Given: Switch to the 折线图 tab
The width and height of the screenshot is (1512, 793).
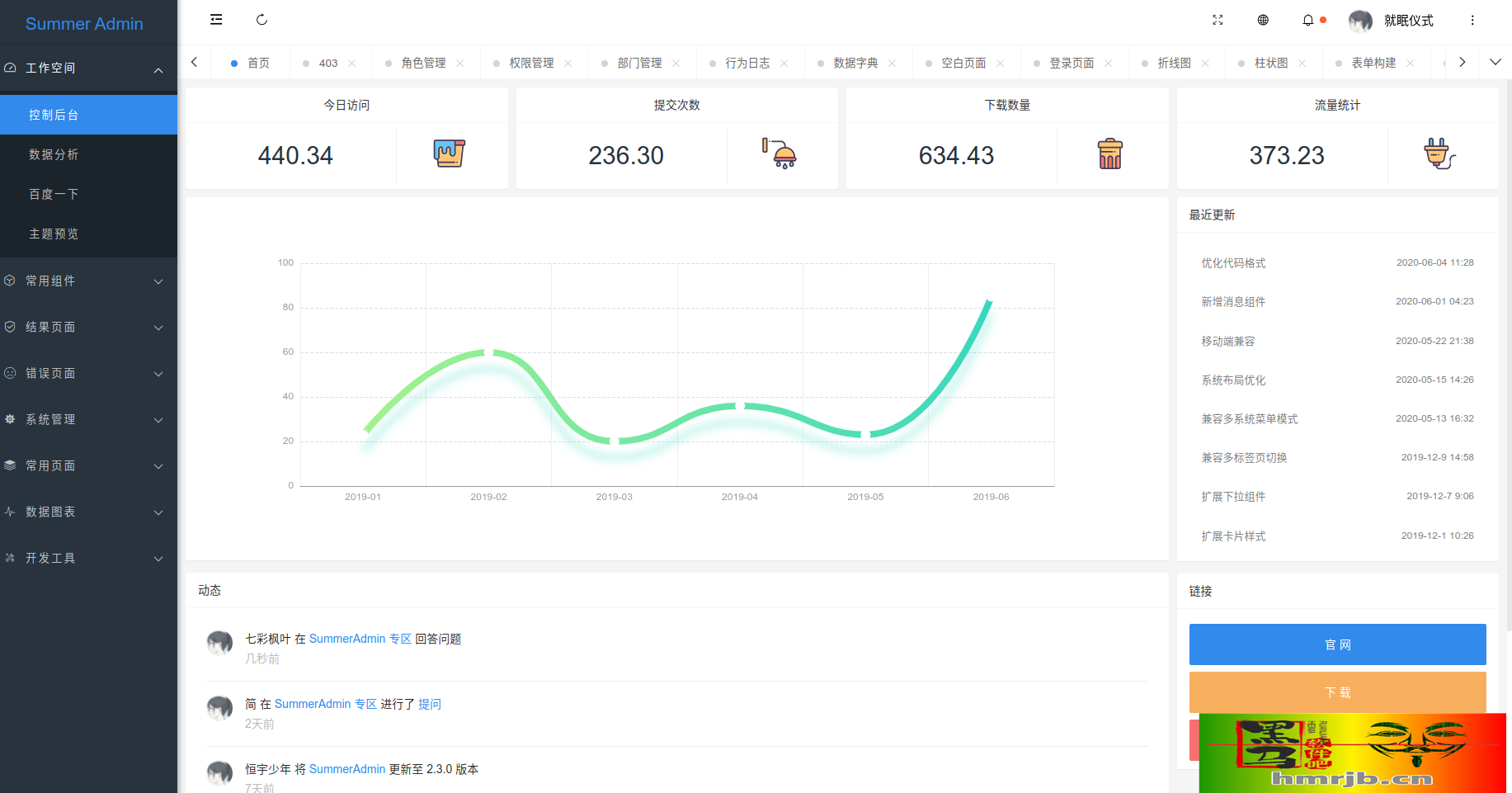Looking at the screenshot, I should click(1175, 63).
